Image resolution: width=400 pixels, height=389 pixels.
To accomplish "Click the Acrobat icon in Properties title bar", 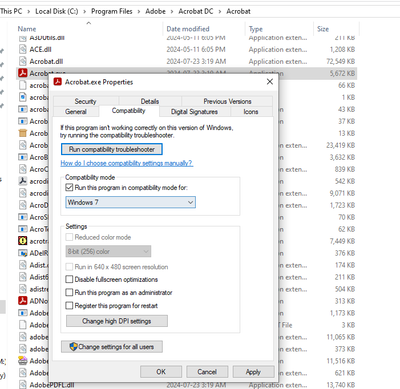I will click(x=58, y=82).
